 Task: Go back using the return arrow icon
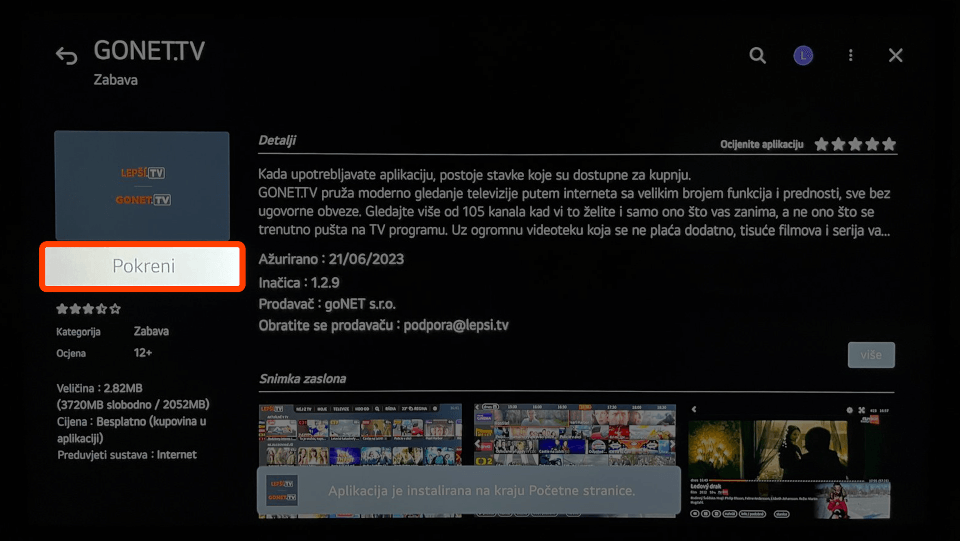tap(66, 56)
